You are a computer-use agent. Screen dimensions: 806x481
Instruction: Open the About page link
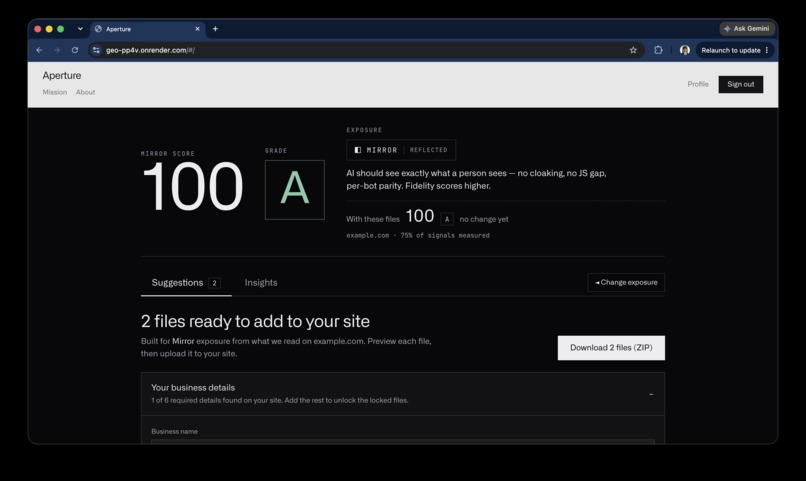tap(85, 92)
